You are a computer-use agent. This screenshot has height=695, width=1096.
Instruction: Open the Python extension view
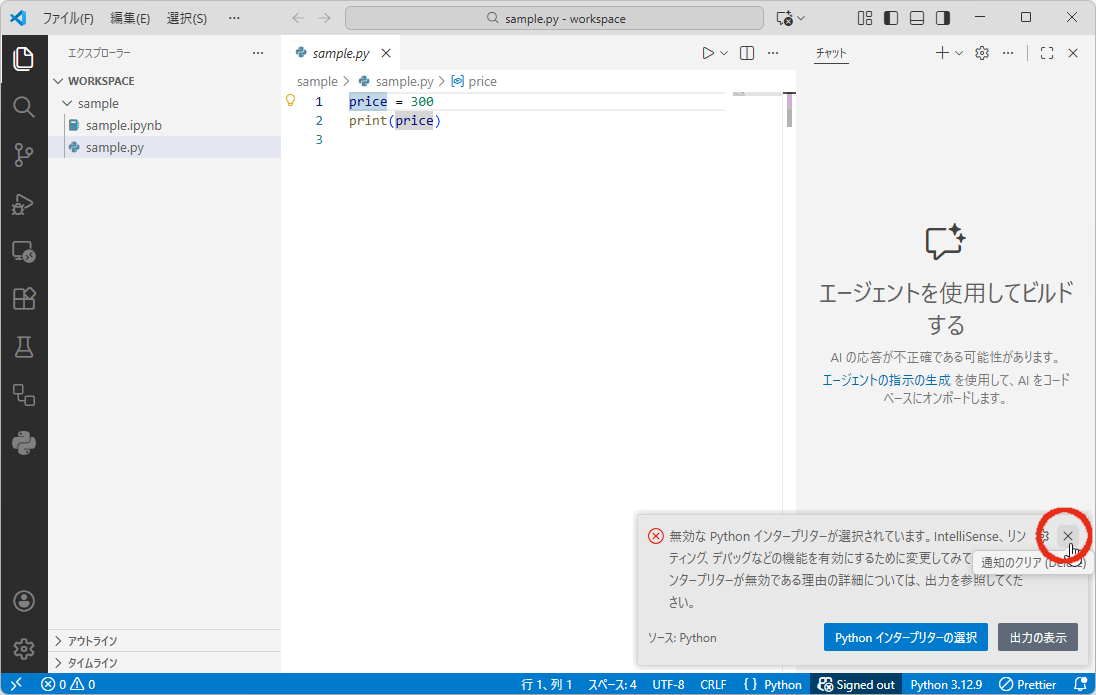point(24,443)
